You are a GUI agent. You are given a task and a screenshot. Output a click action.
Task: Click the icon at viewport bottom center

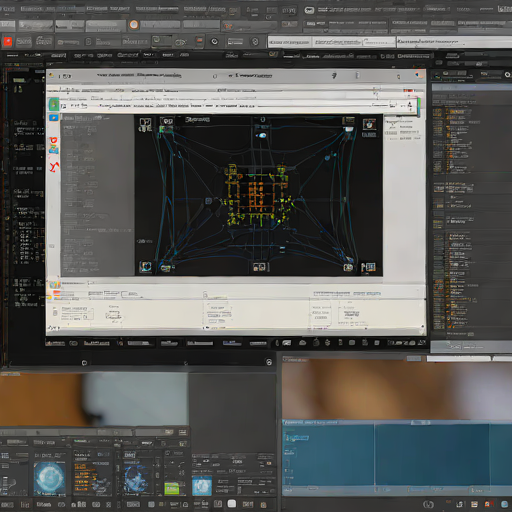pyautogui.click(x=259, y=267)
